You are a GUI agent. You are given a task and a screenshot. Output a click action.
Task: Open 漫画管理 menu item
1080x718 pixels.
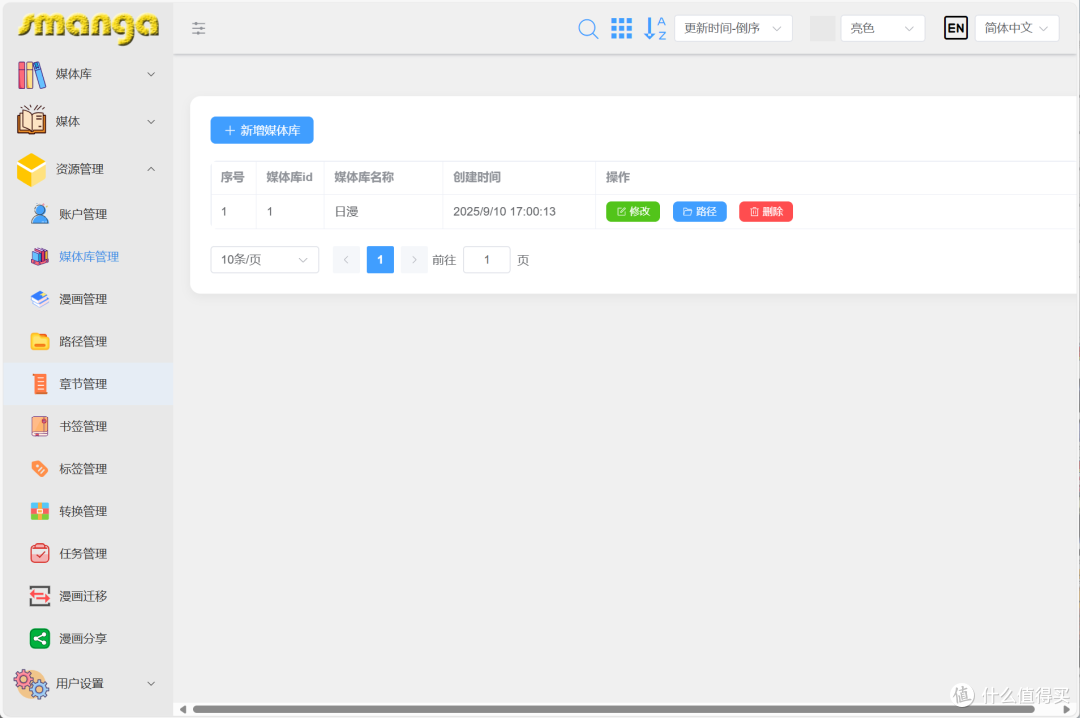pos(88,299)
